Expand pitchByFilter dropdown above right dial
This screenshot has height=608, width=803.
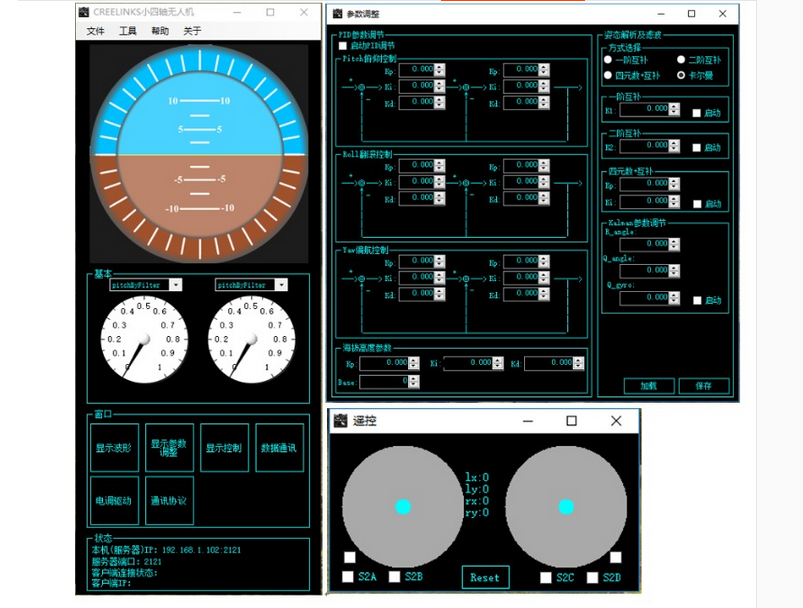pos(281,285)
